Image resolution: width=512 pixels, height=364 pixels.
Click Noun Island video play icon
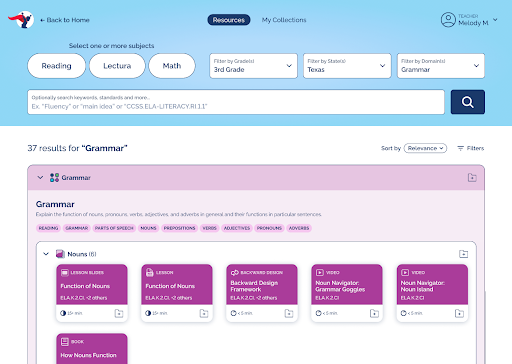[405, 273]
